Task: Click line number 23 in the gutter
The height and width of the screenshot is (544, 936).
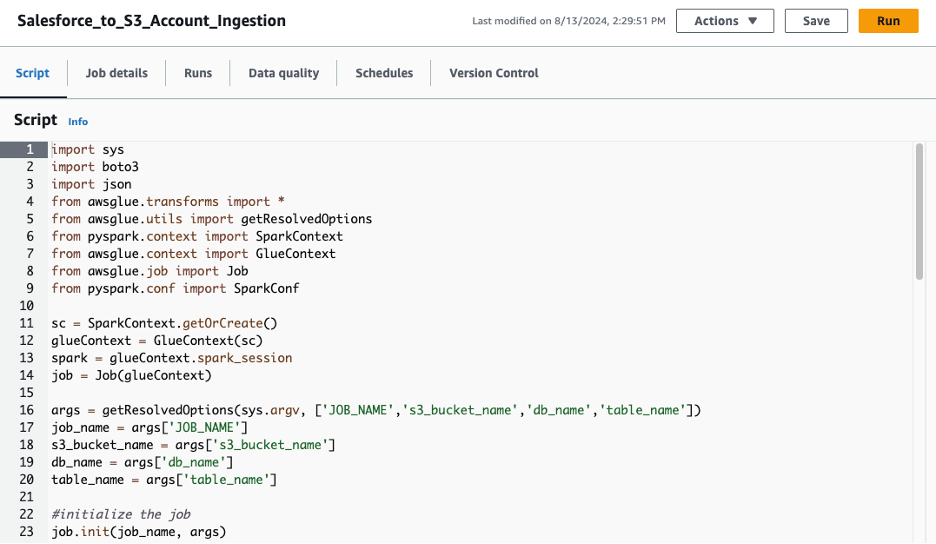Action: (x=26, y=531)
